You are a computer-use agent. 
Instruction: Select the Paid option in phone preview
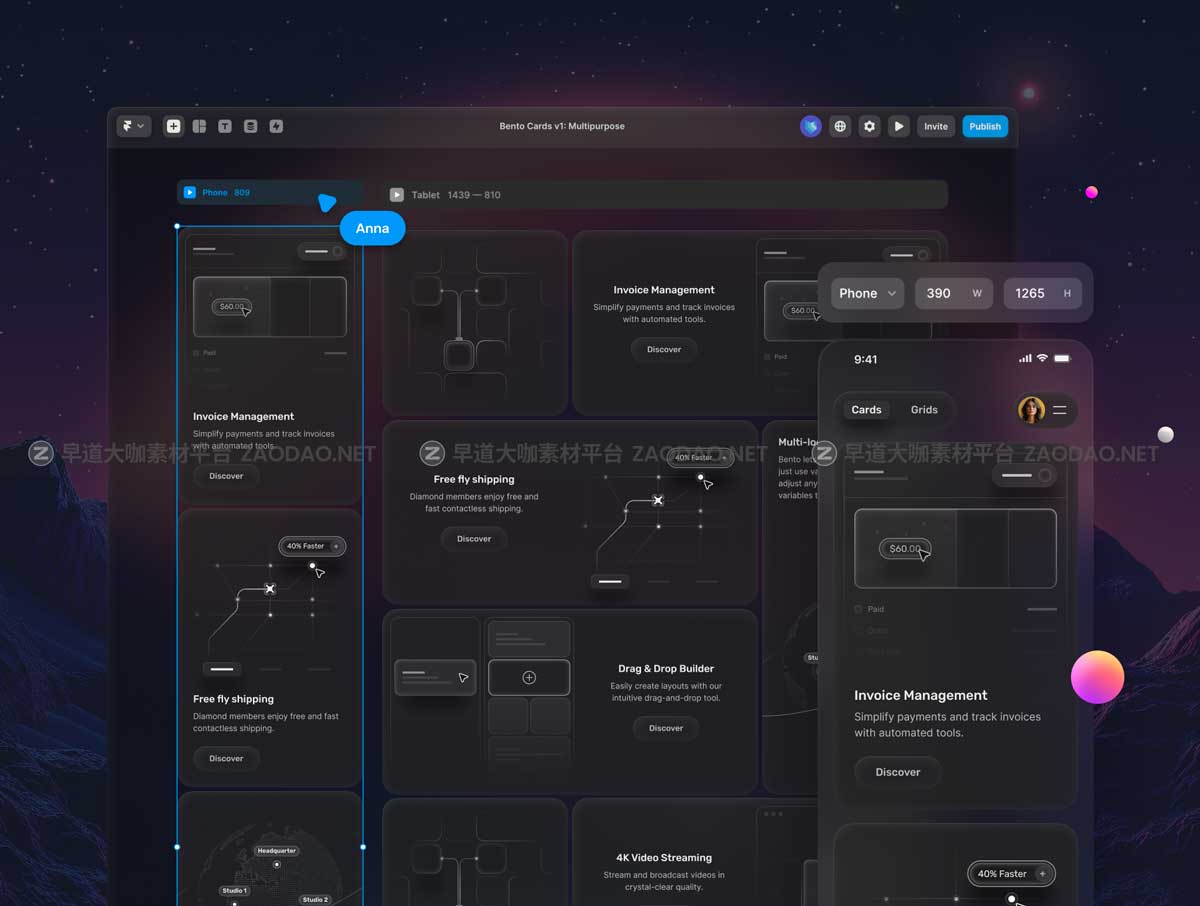(x=870, y=609)
